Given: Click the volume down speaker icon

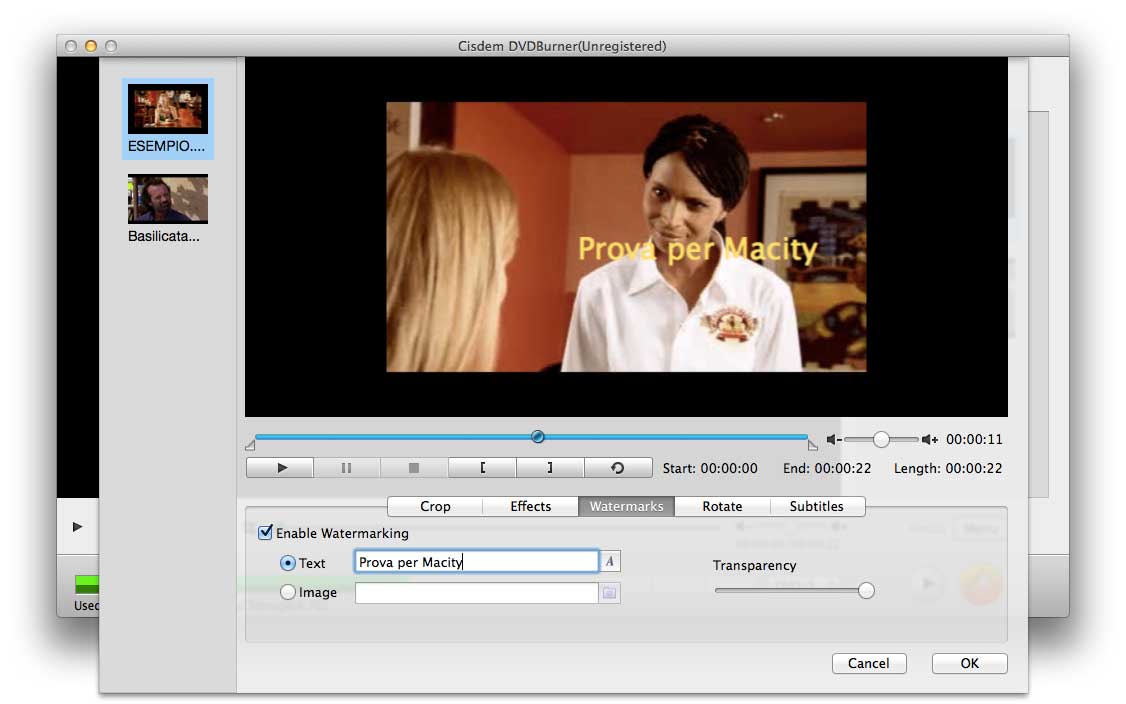Looking at the screenshot, I should click(x=833, y=440).
